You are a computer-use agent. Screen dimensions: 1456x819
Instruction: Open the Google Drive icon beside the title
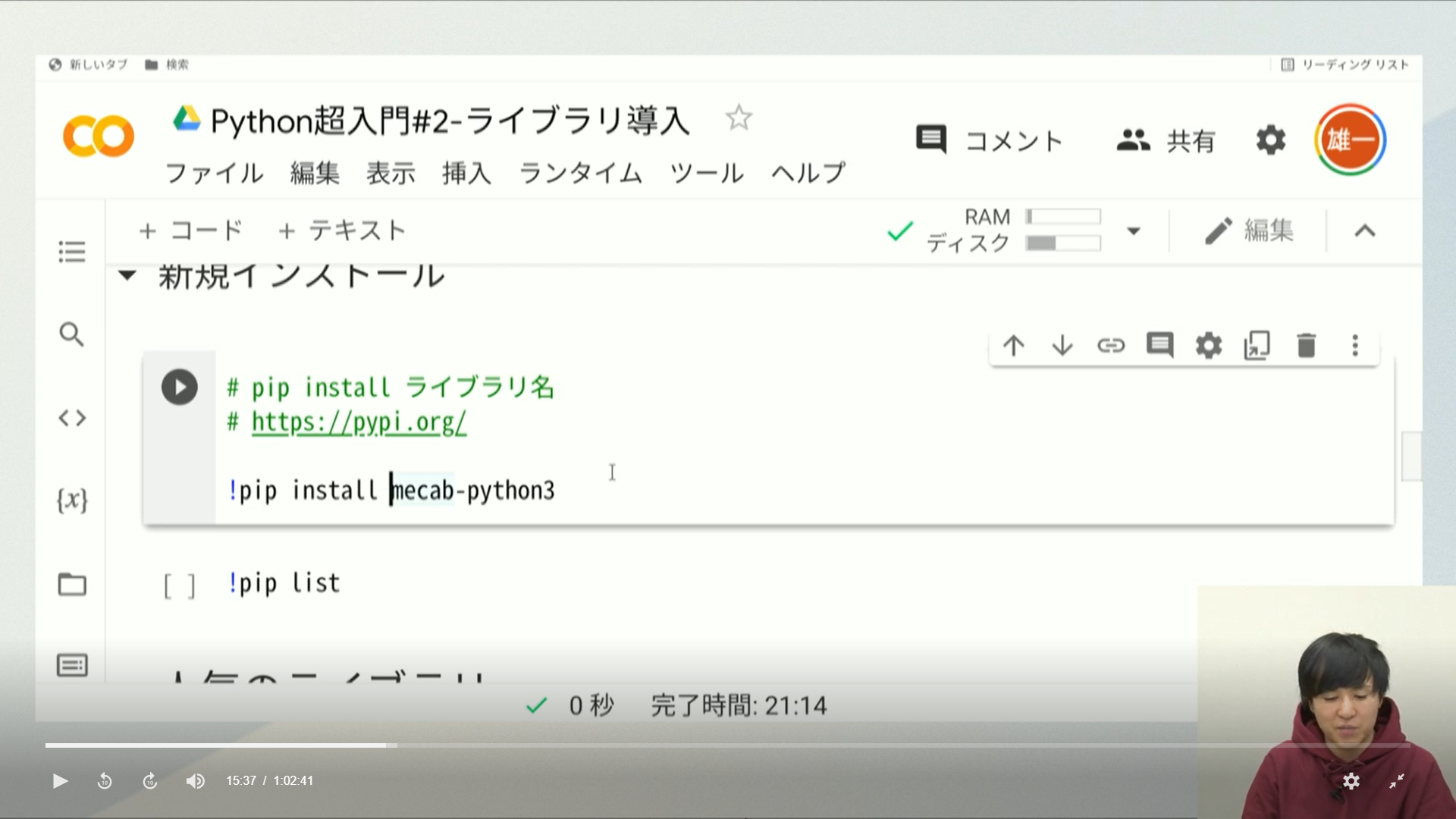click(186, 119)
